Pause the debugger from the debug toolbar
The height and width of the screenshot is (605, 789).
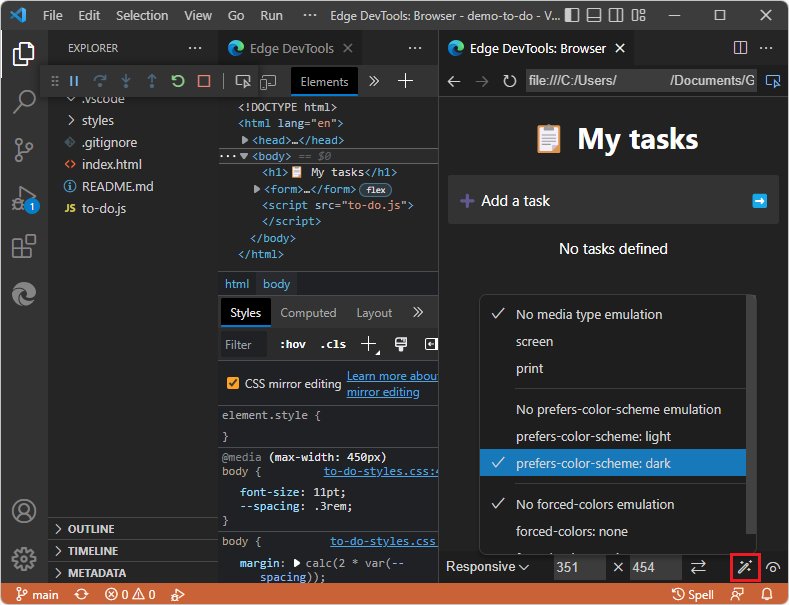tap(73, 82)
